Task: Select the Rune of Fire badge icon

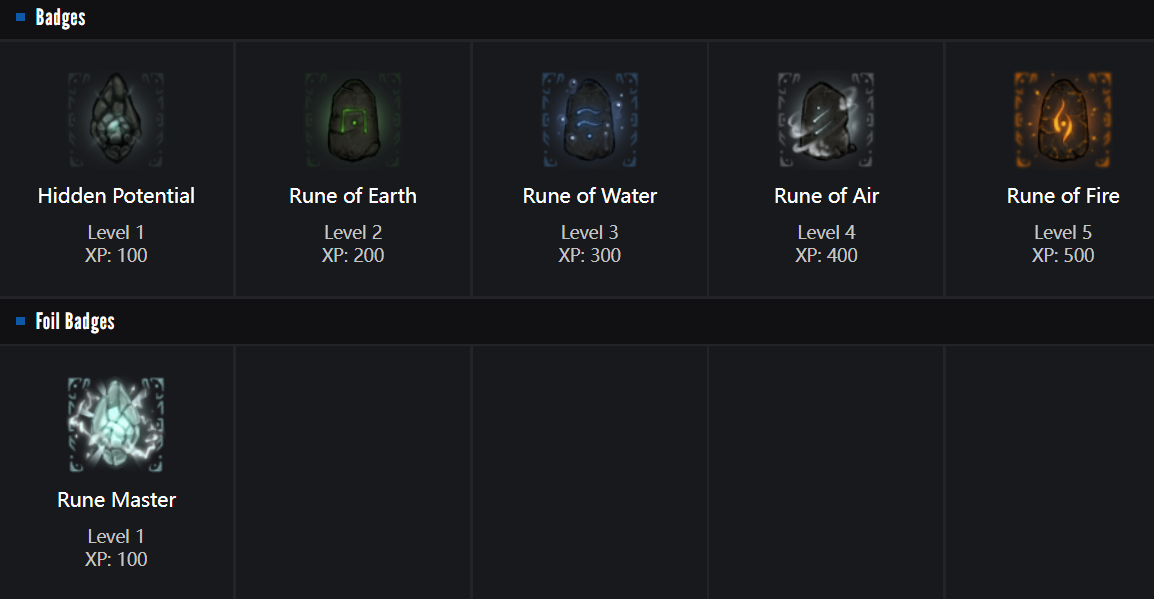Action: [1063, 120]
